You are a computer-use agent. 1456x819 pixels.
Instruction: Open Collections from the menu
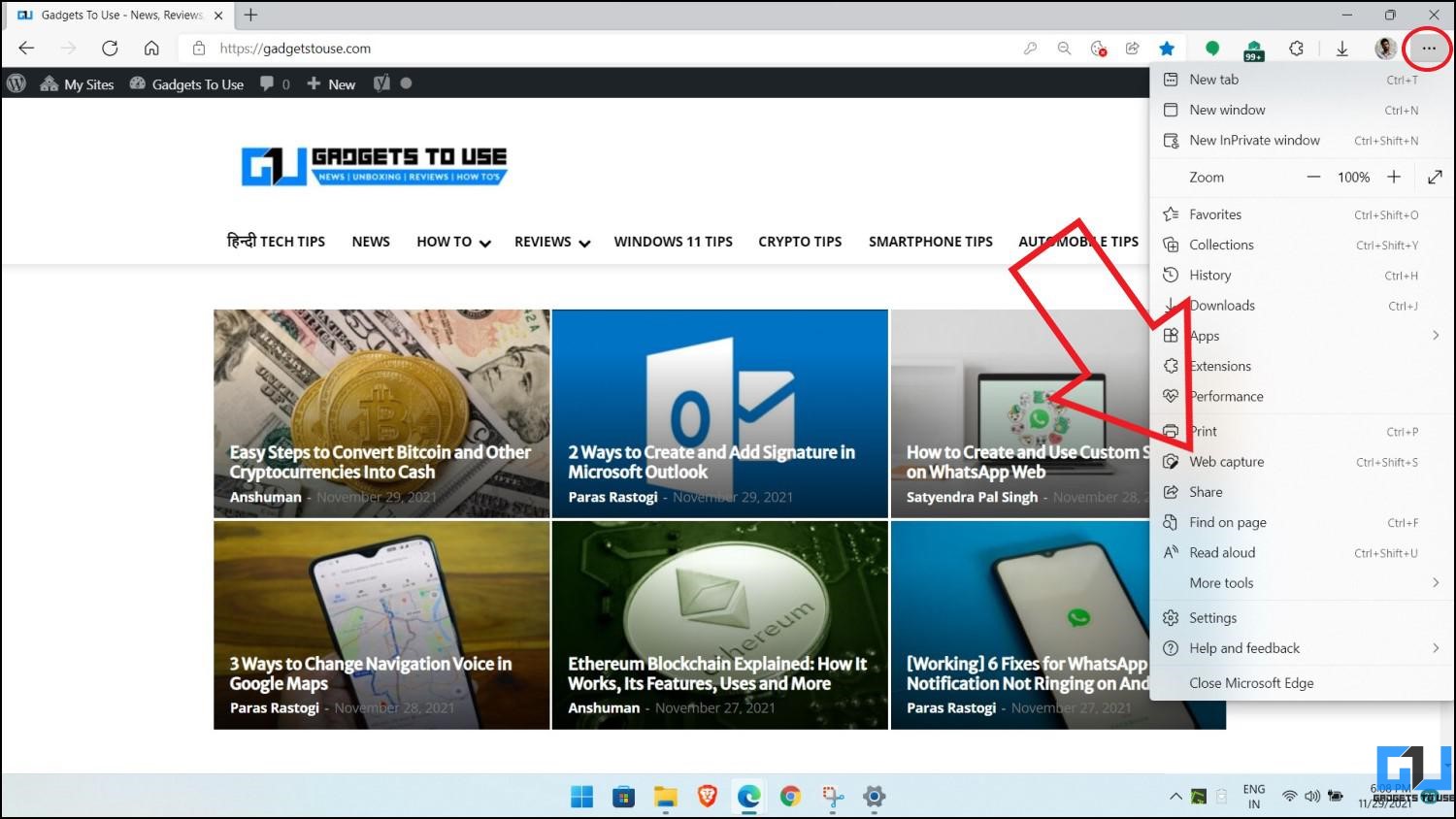pos(1301,245)
